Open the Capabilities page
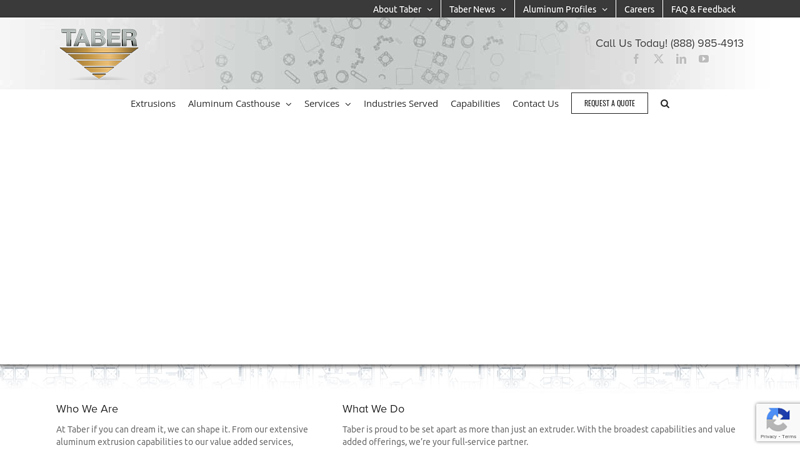Screen dimensions: 800x450 475,104
